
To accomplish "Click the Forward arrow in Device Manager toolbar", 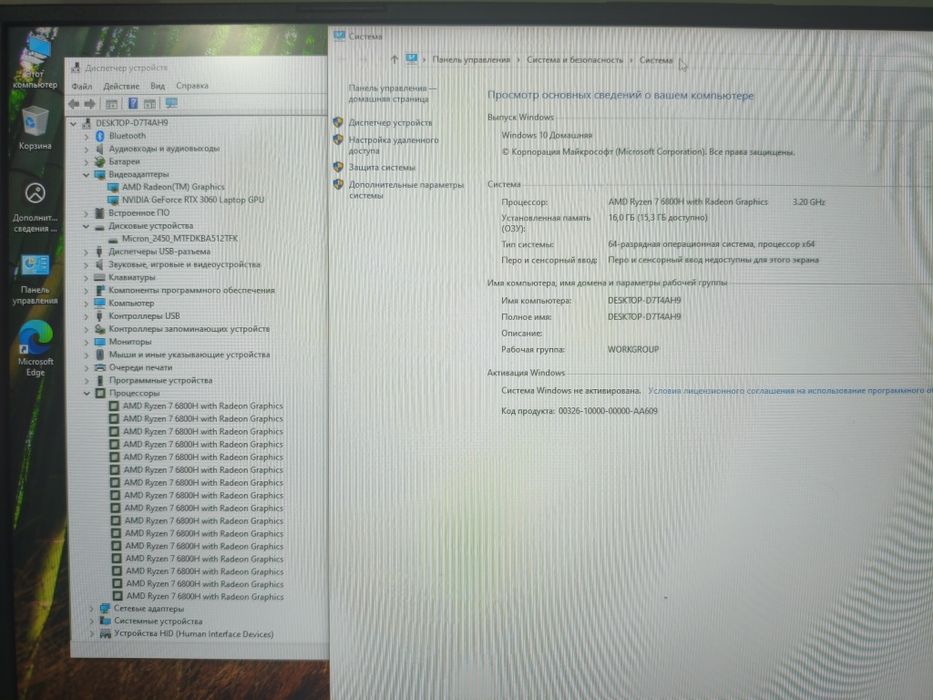I will click(x=90, y=104).
